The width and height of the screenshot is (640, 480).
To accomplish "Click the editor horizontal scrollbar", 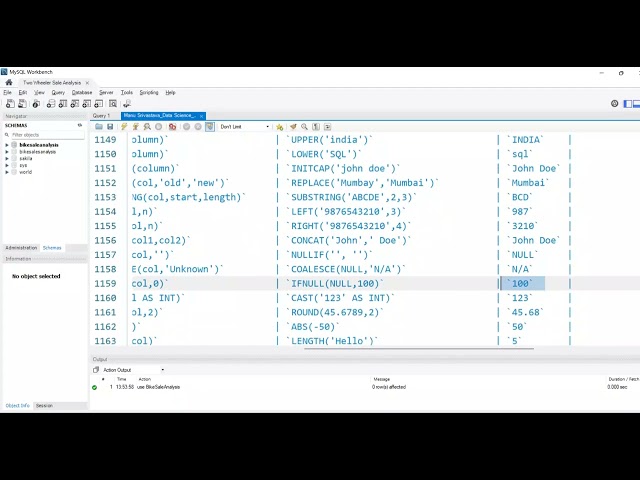I will click(419, 349).
